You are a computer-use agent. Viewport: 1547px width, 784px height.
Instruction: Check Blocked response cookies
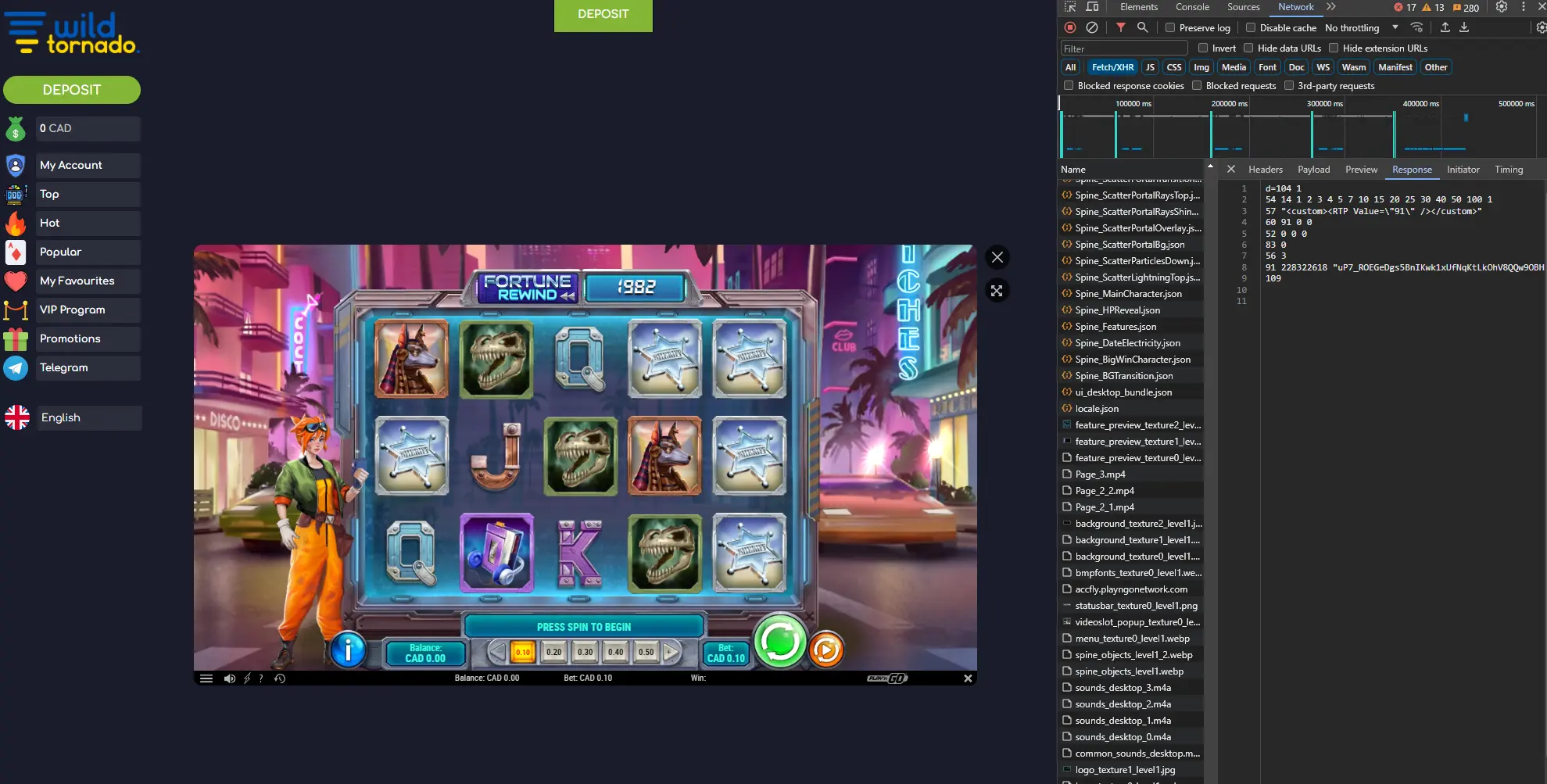click(1069, 85)
